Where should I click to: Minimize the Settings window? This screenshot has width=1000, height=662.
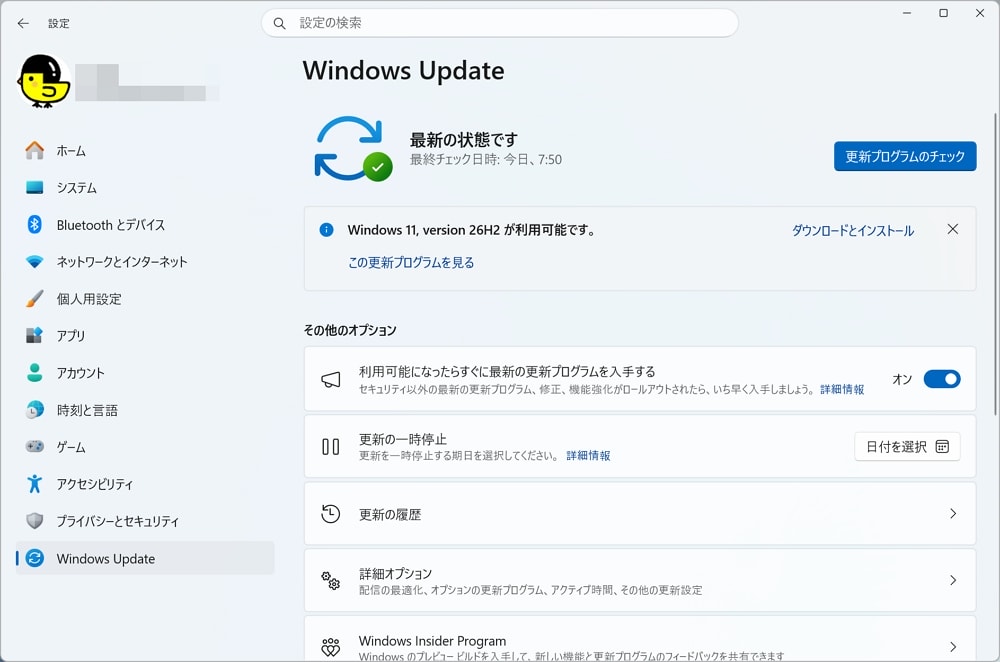click(x=907, y=13)
